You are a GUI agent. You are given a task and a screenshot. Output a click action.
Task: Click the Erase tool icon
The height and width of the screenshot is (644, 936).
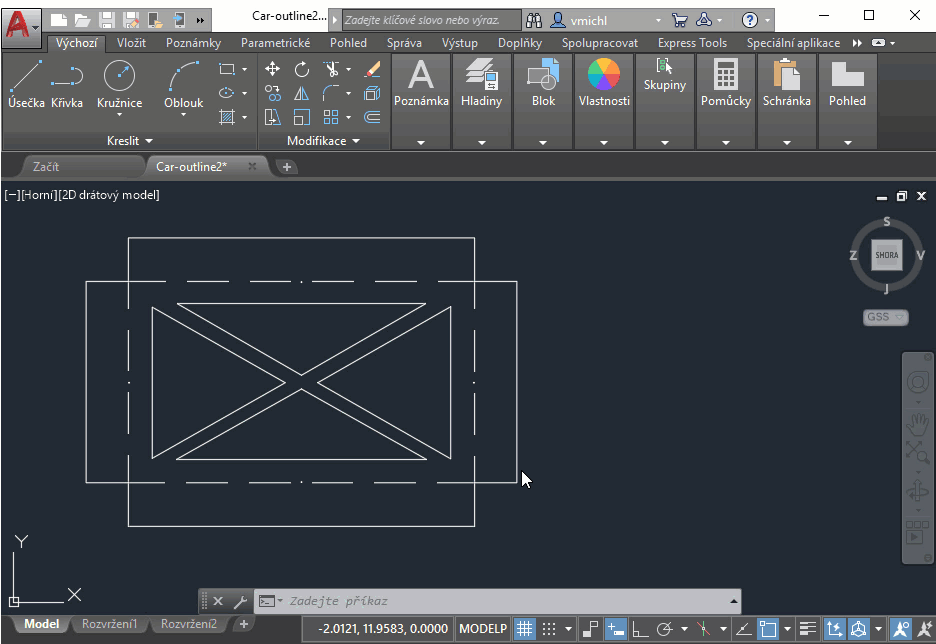pos(372,69)
